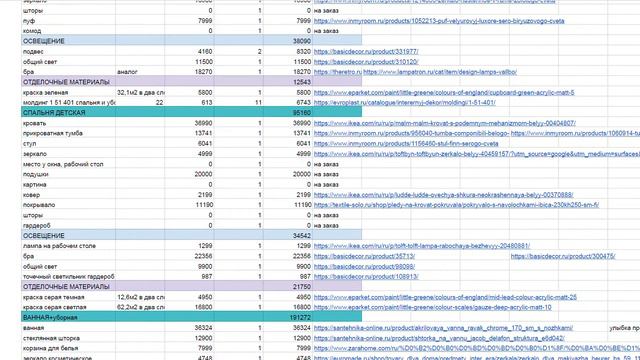
Task: Open the eparket cupboard-green paint link
Action: click(444, 93)
